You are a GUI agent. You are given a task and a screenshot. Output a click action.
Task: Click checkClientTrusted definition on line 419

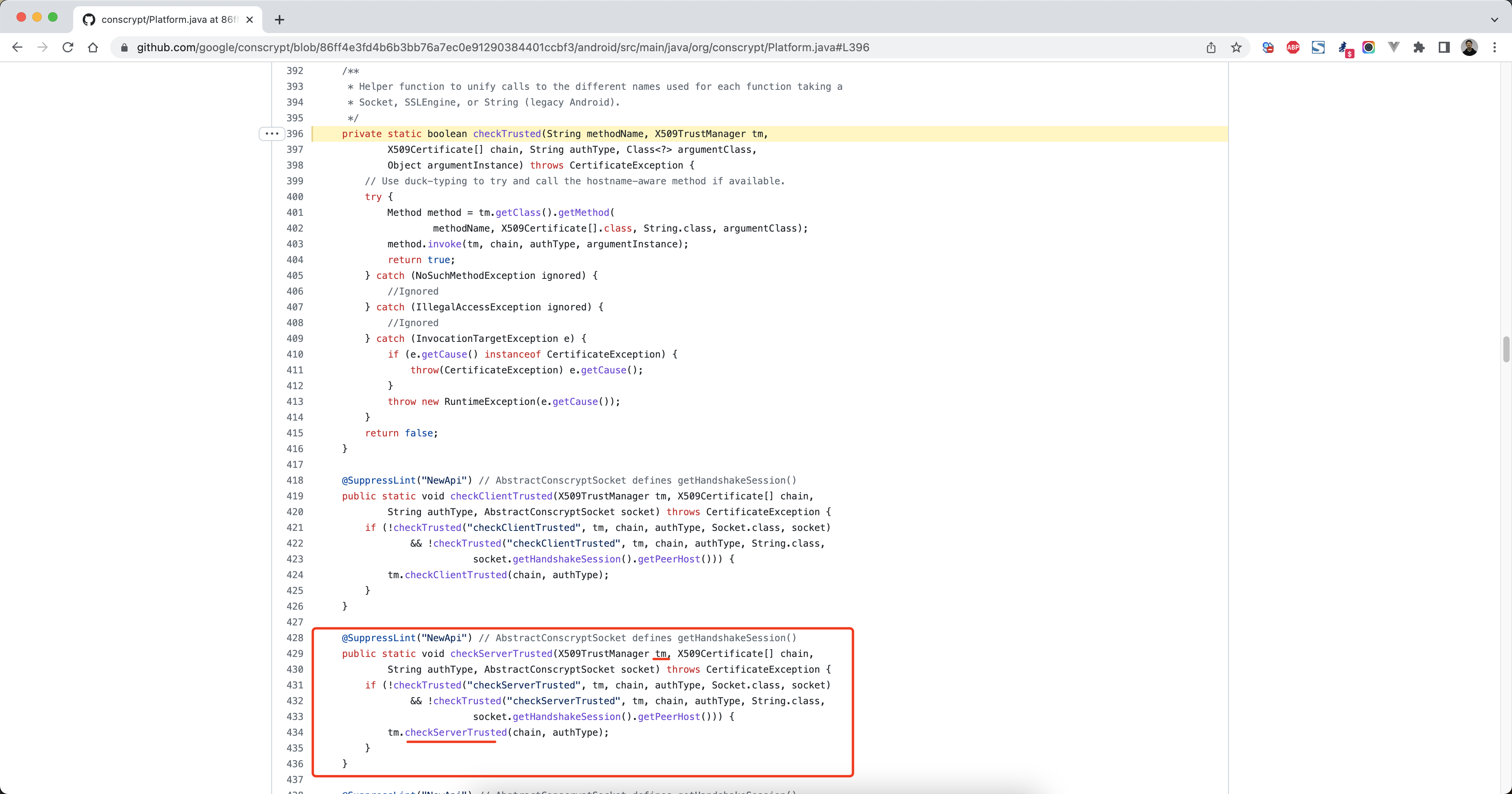tap(501, 496)
